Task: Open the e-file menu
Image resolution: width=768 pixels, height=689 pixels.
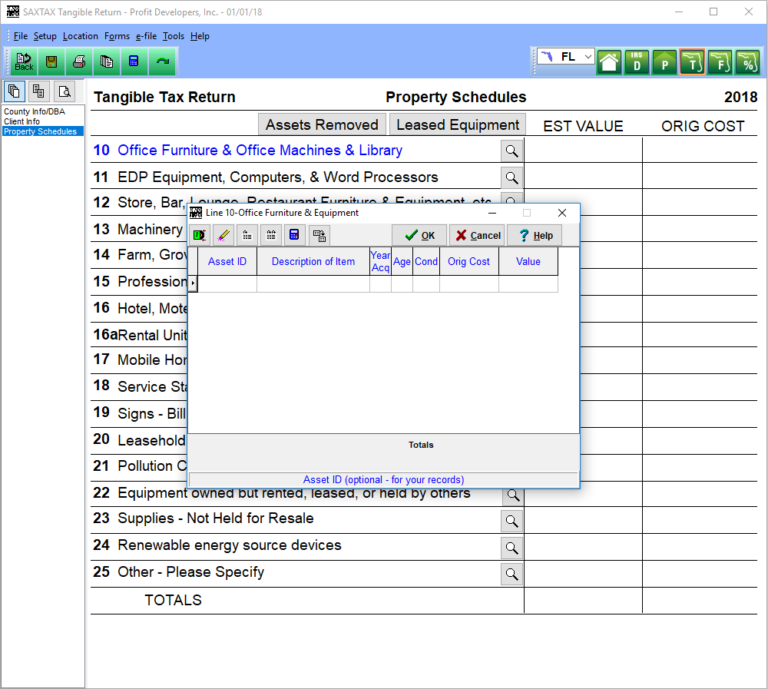Action: point(145,36)
